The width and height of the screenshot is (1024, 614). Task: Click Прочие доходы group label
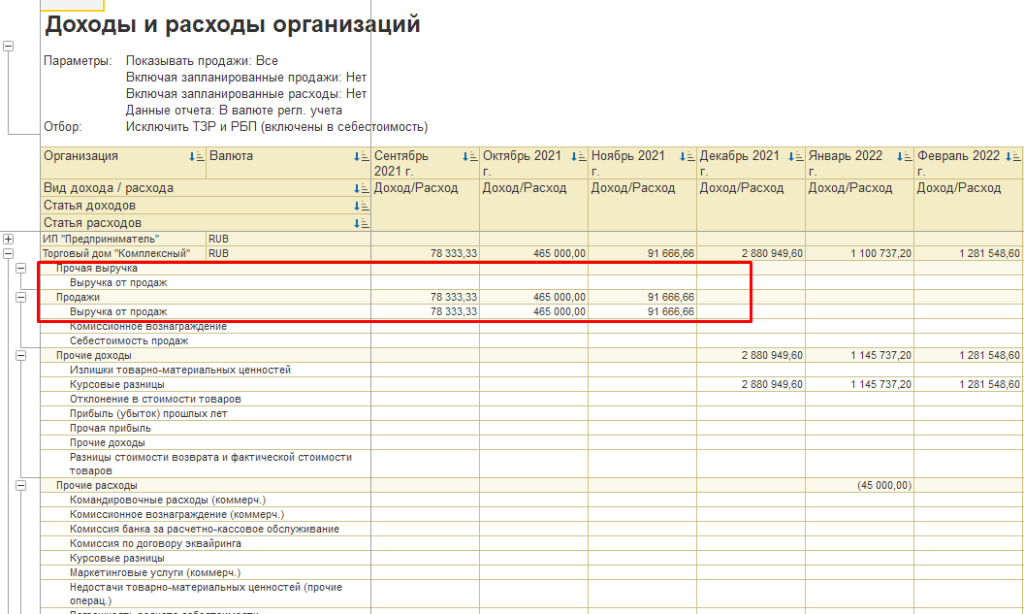click(93, 355)
